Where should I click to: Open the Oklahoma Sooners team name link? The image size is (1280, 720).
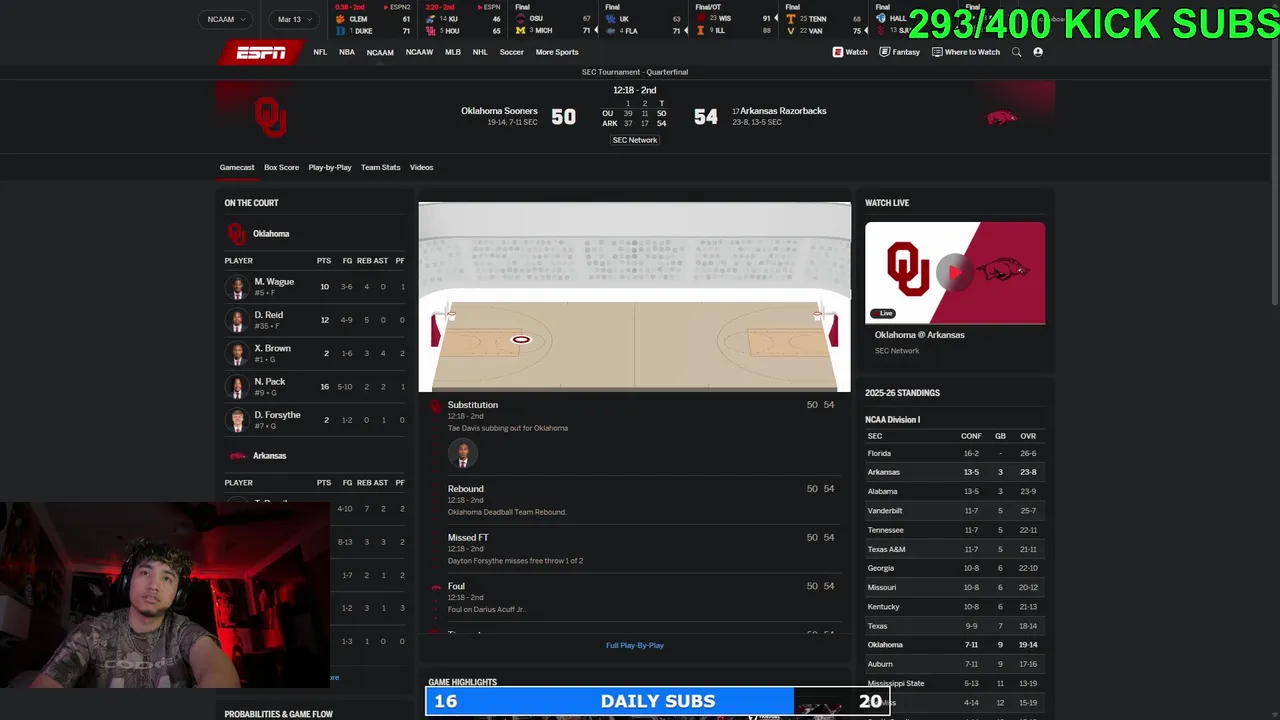[499, 111]
